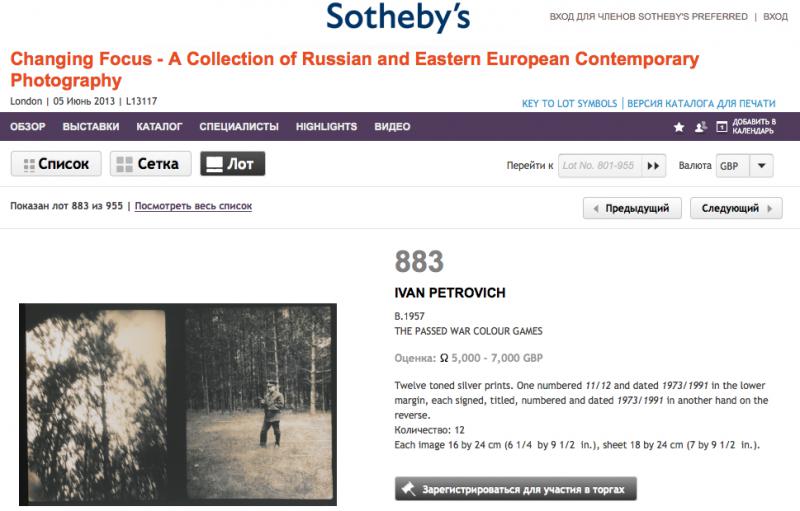Switch to Список list view
This screenshot has width=800, height=511.
(x=55, y=164)
